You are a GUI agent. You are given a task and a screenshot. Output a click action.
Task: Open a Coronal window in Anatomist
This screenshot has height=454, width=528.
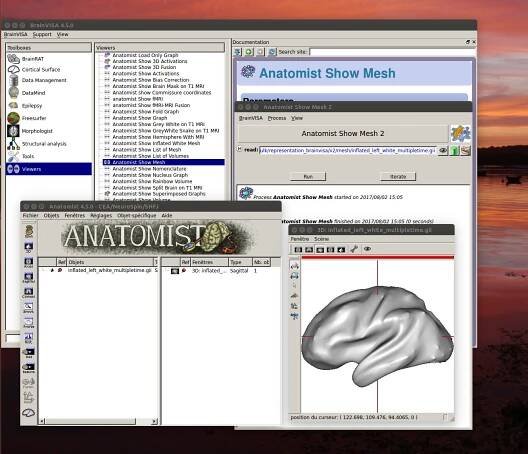29,293
